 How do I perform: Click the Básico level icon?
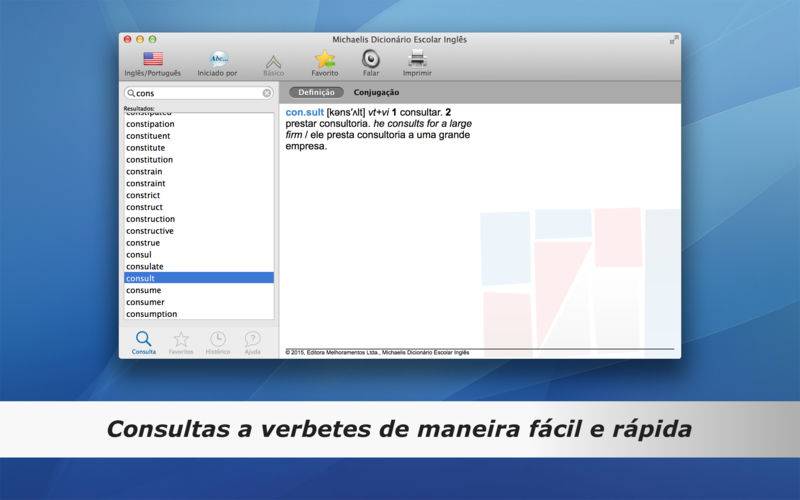click(x=273, y=62)
